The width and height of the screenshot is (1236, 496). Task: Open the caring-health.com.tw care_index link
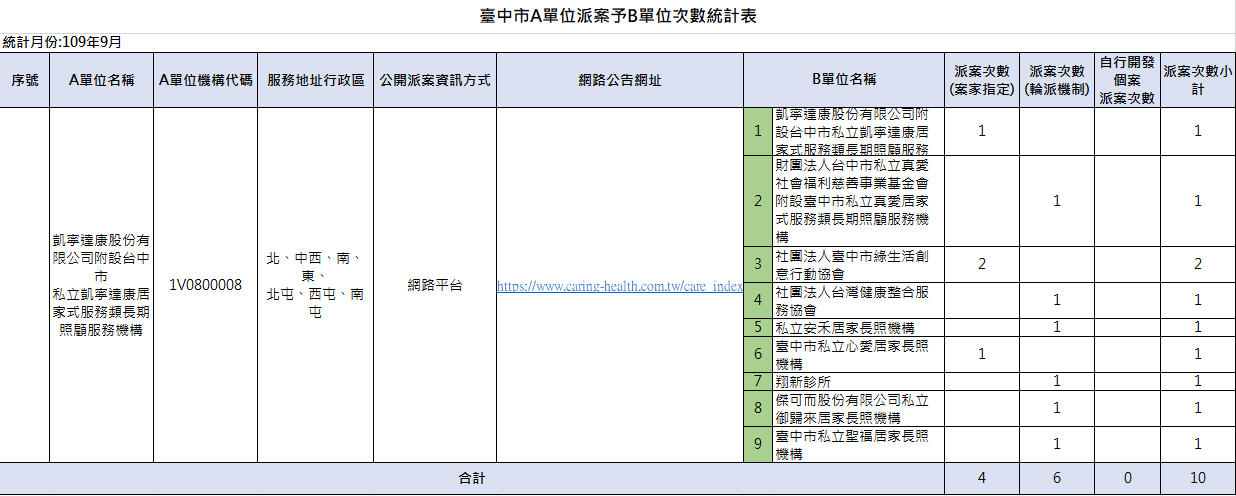[620, 286]
